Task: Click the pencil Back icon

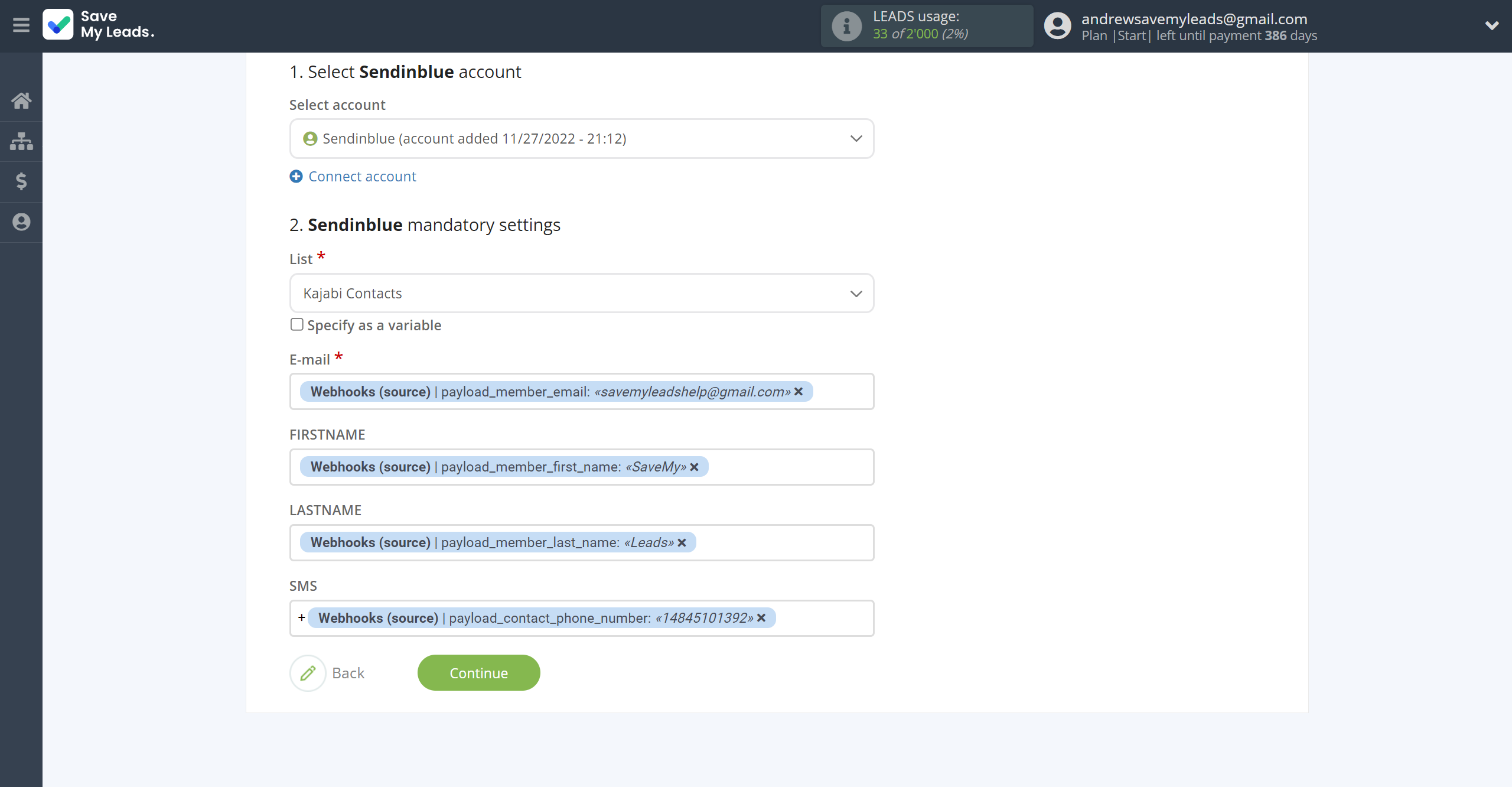Action: point(308,673)
